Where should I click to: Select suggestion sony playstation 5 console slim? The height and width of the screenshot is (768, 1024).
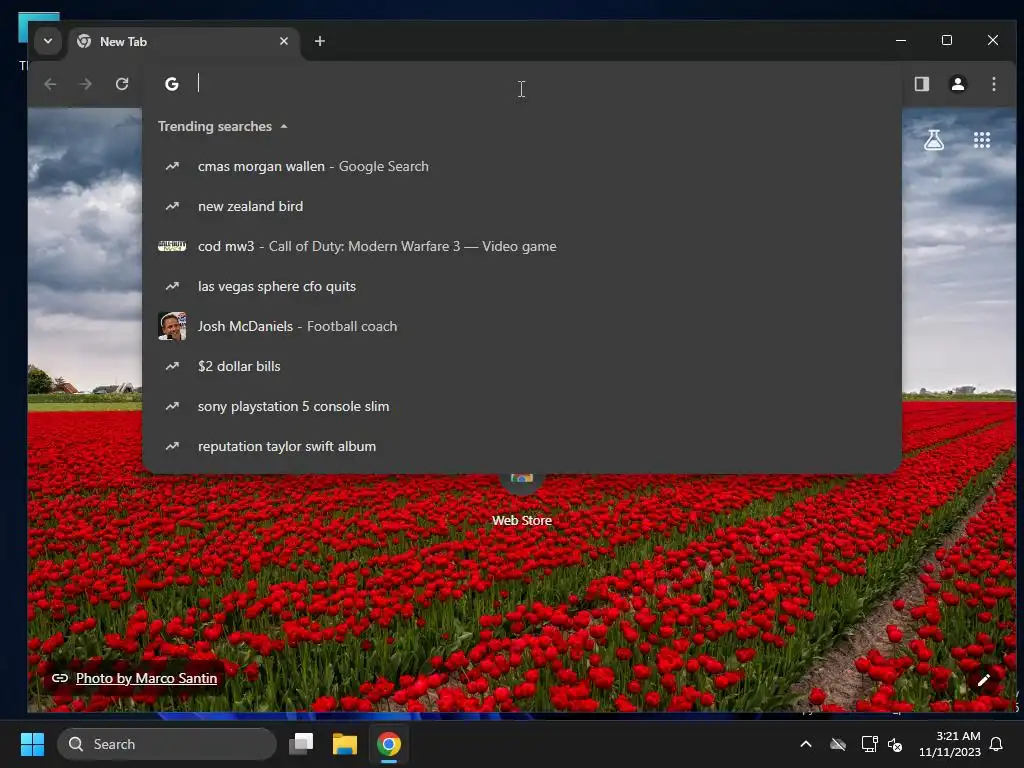(522, 406)
